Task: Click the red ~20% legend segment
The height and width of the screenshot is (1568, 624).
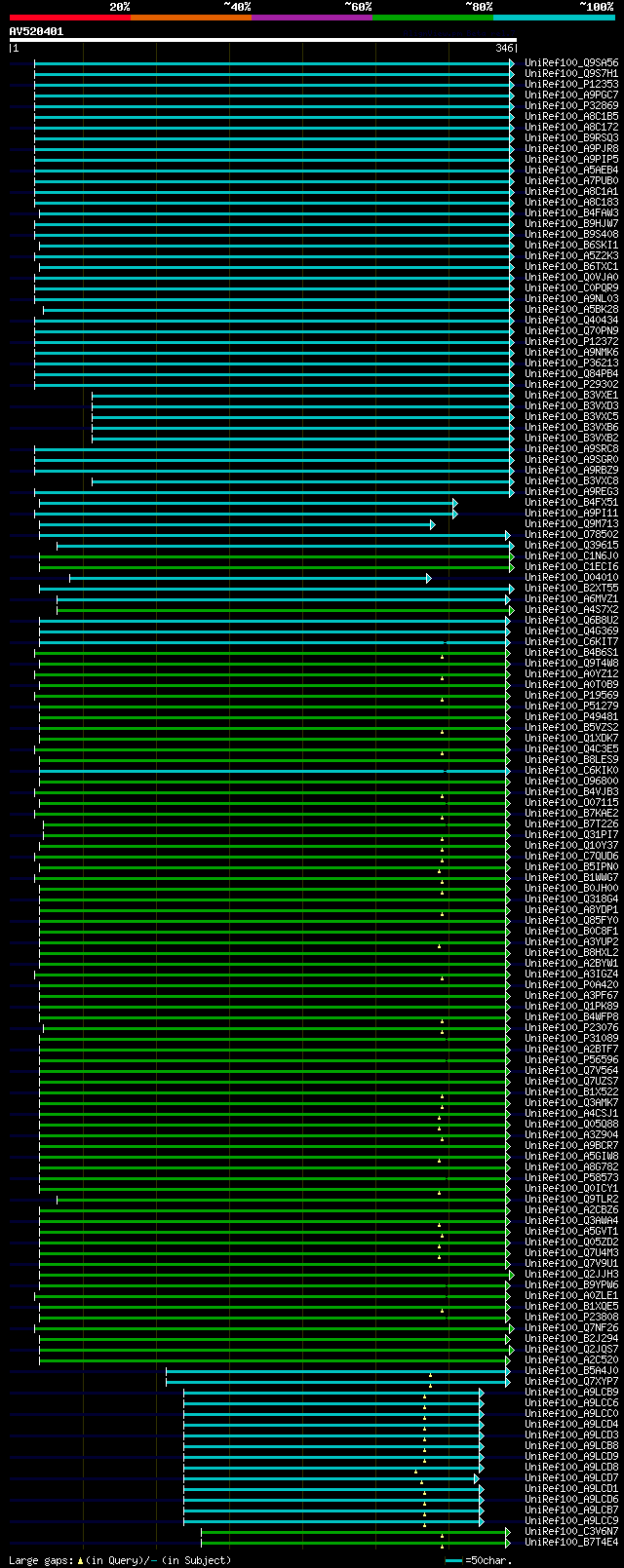Action: (x=70, y=18)
